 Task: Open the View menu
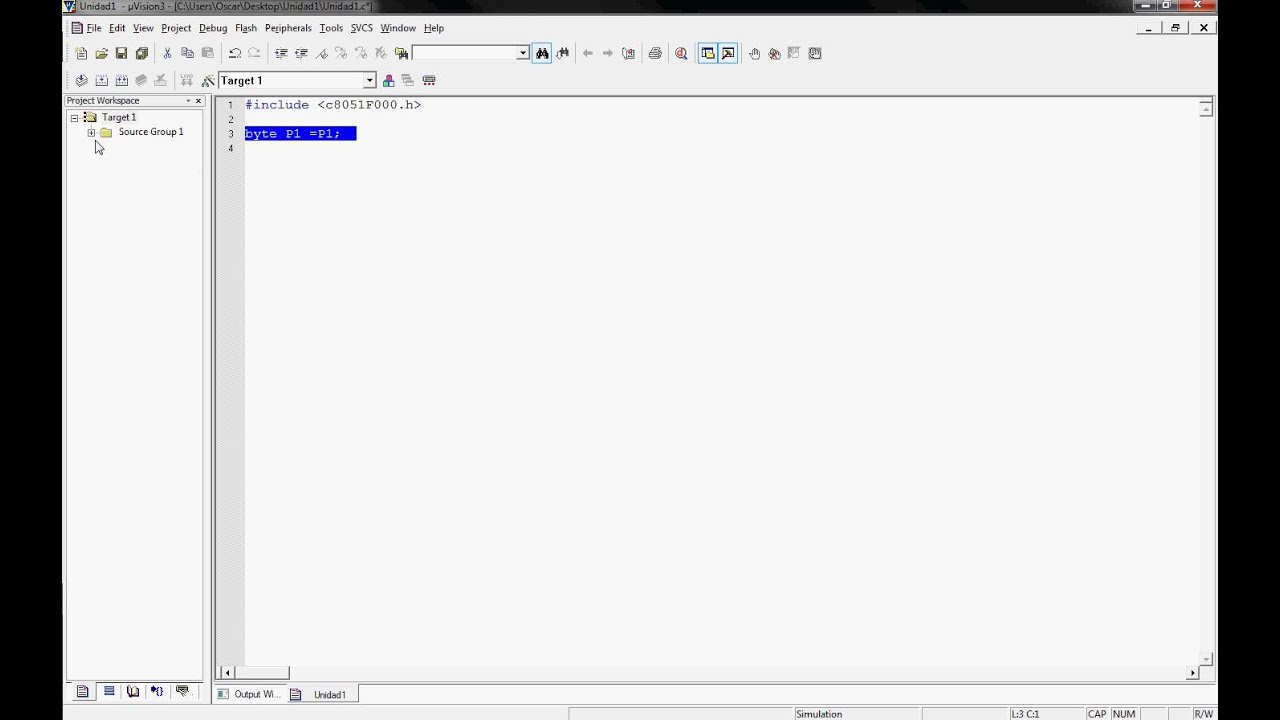tap(143, 28)
